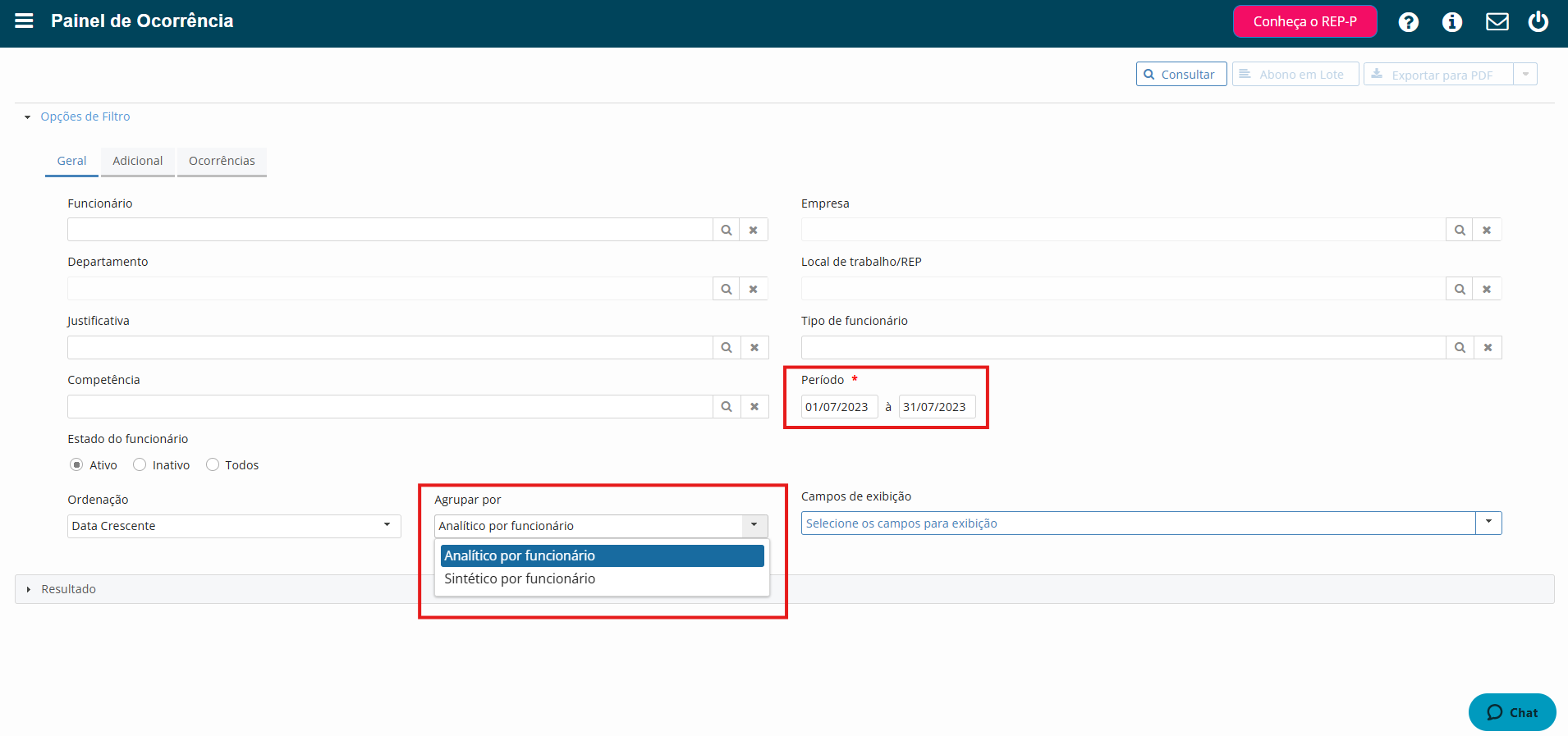Search Competência with magnifier icon
1568x736 pixels.
coord(727,407)
